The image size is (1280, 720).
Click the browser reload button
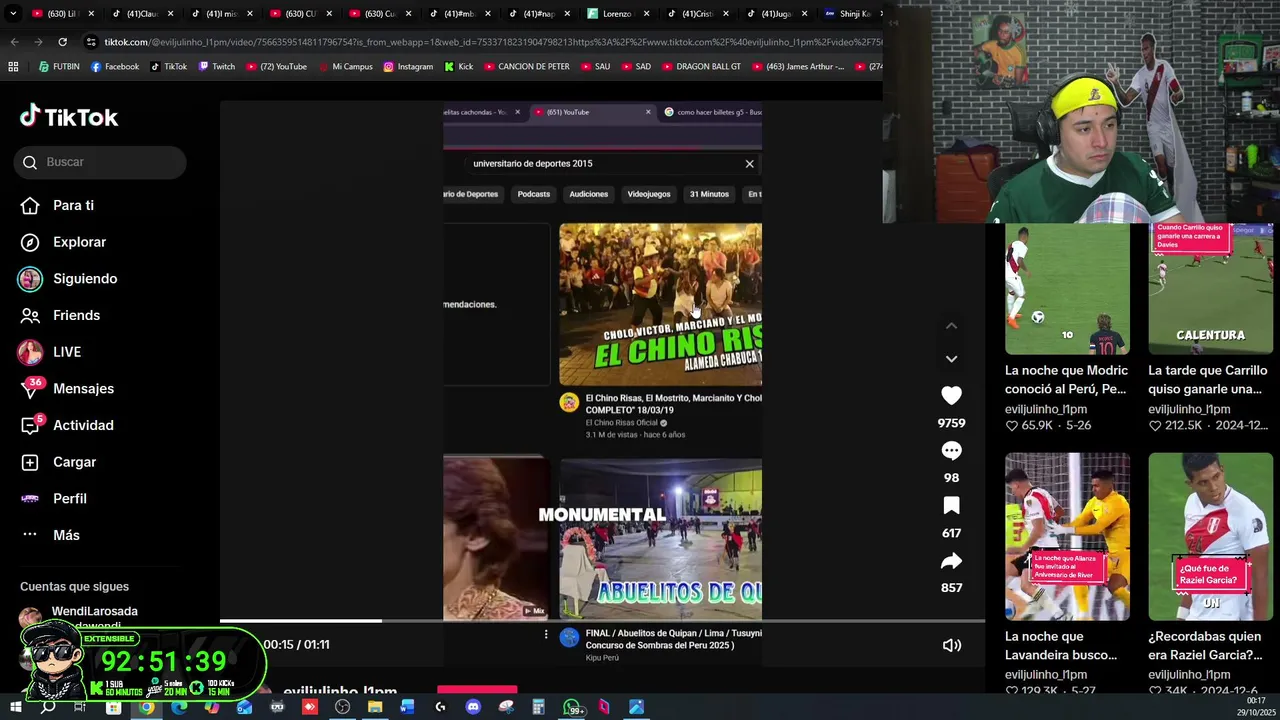click(62, 42)
